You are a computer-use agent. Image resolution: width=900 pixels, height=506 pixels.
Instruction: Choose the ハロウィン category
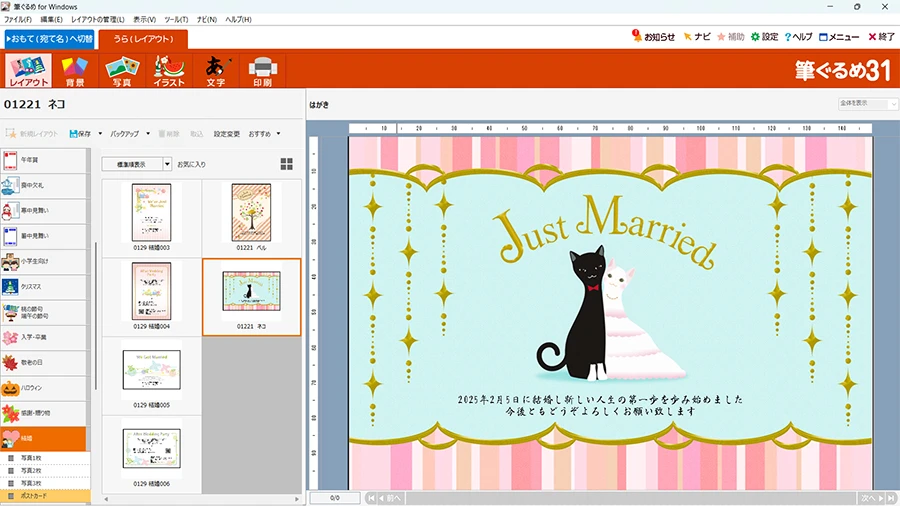[x=46, y=387]
